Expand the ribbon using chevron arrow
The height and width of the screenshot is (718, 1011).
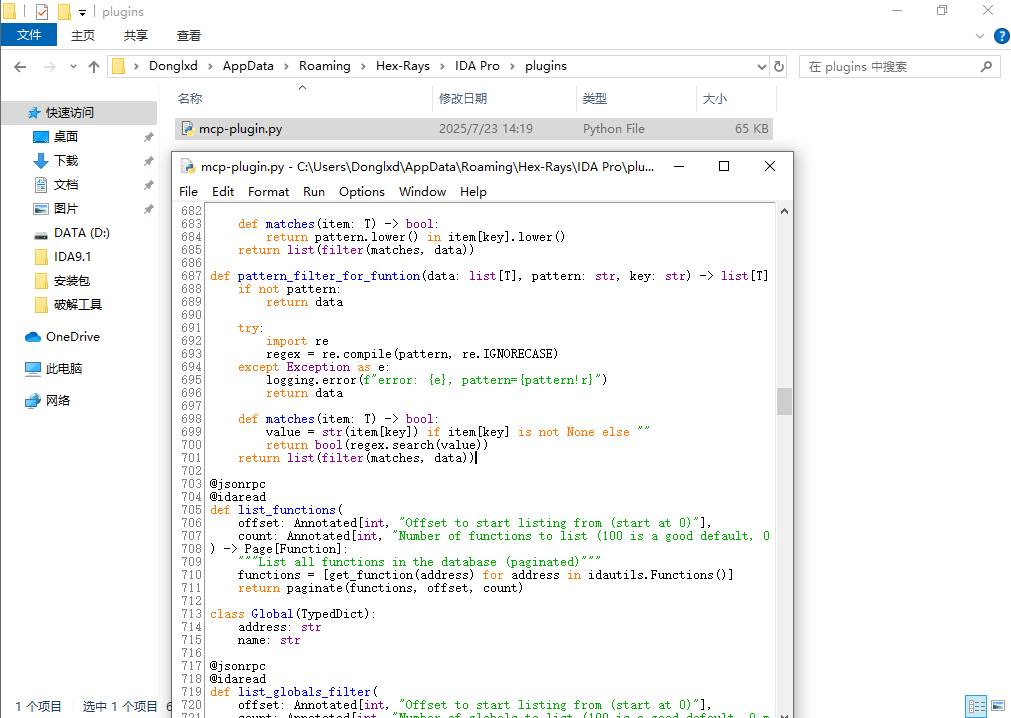pyautogui.click(x=980, y=36)
